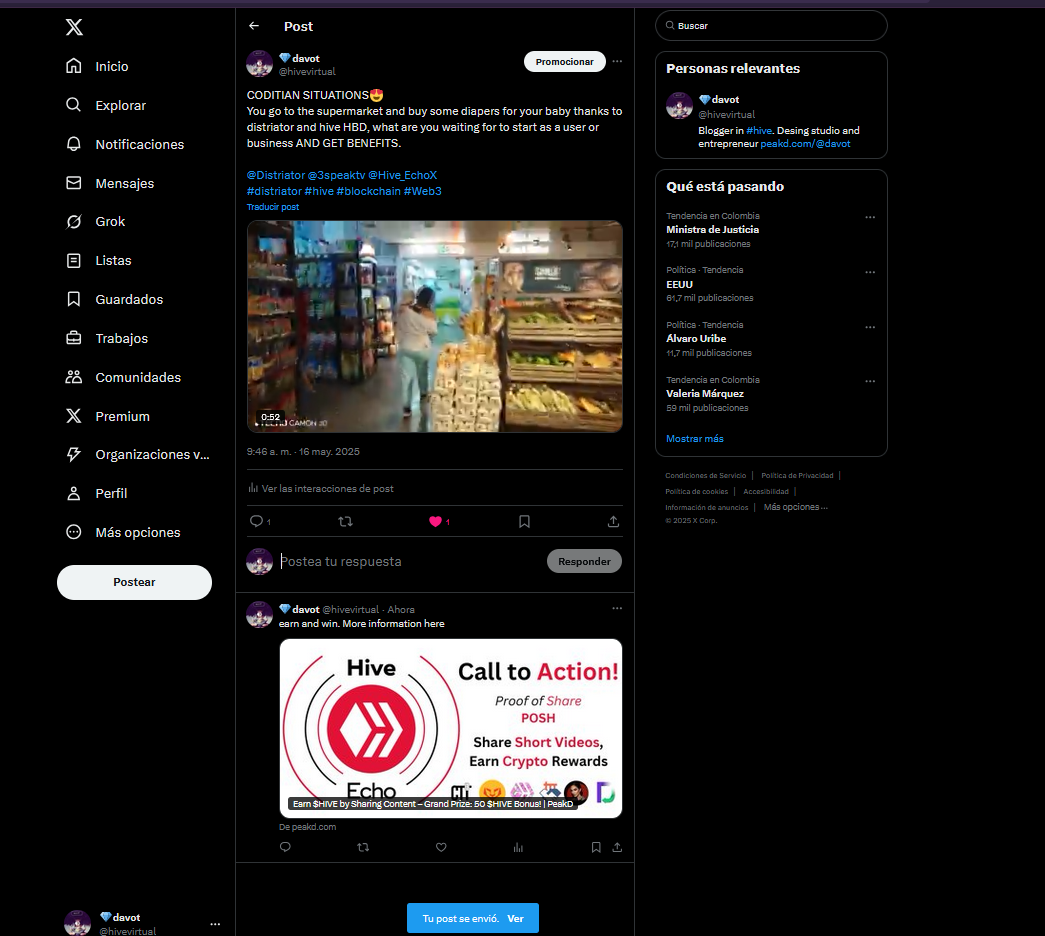Click Accesibilidad footer link
The height and width of the screenshot is (936, 1045).
tap(766, 491)
